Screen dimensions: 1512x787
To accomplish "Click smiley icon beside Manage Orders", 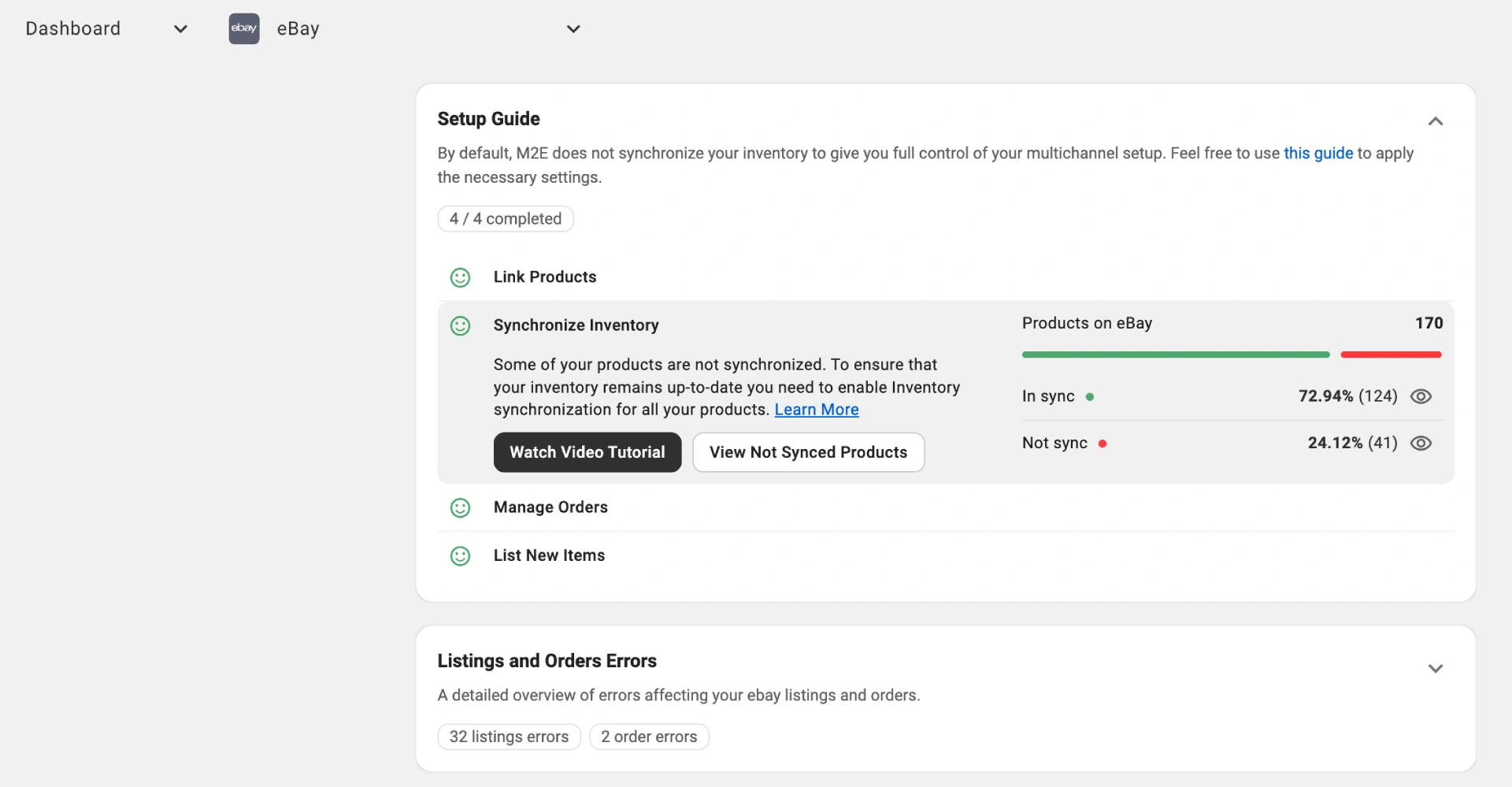I will click(460, 508).
